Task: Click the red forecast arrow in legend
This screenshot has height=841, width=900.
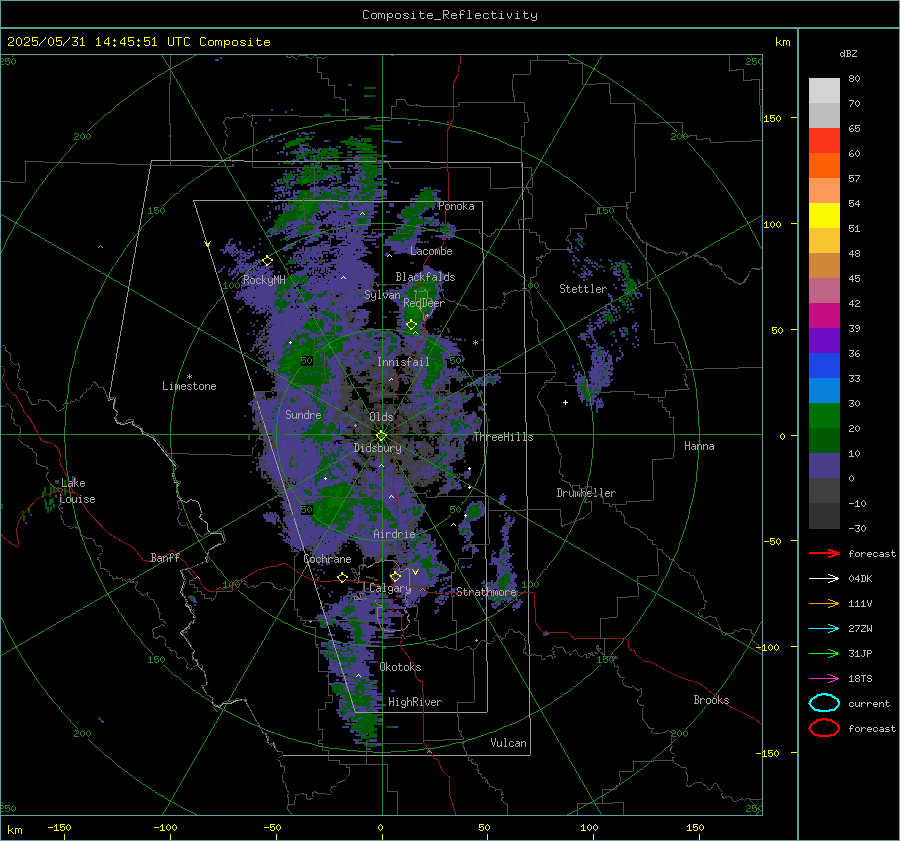Action: [824, 553]
